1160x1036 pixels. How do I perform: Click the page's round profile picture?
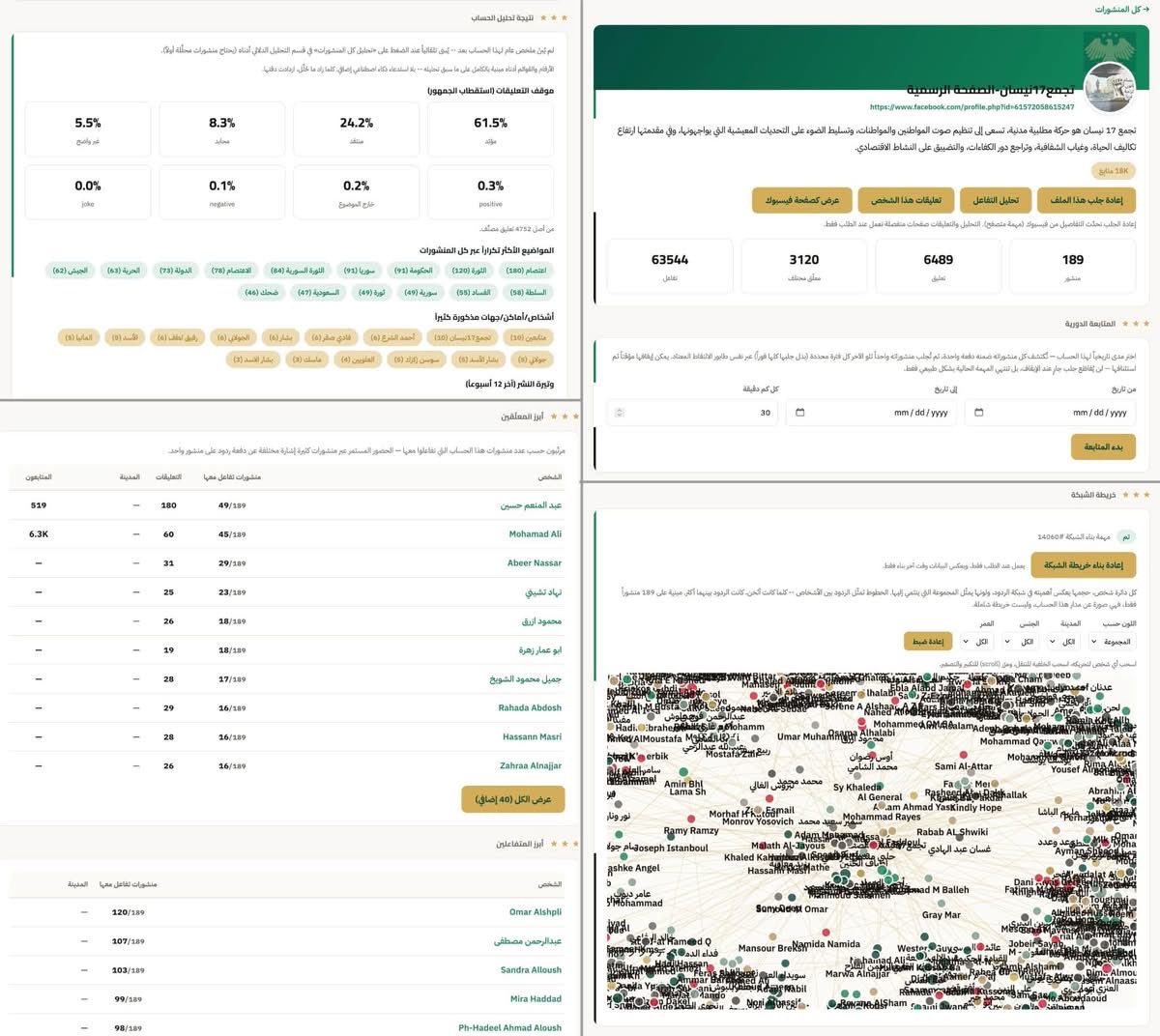[1109, 89]
